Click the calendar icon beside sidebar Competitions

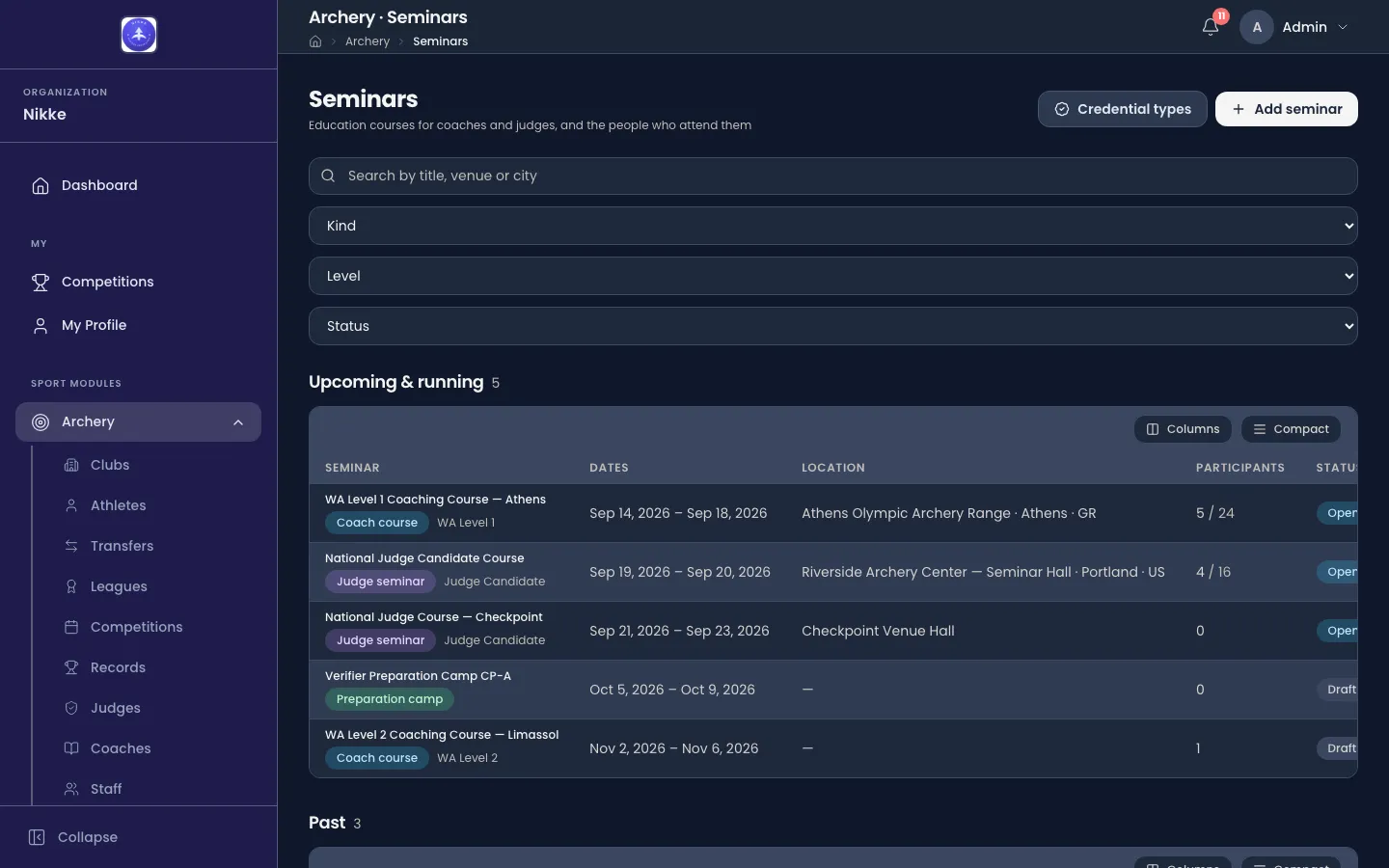[71, 627]
